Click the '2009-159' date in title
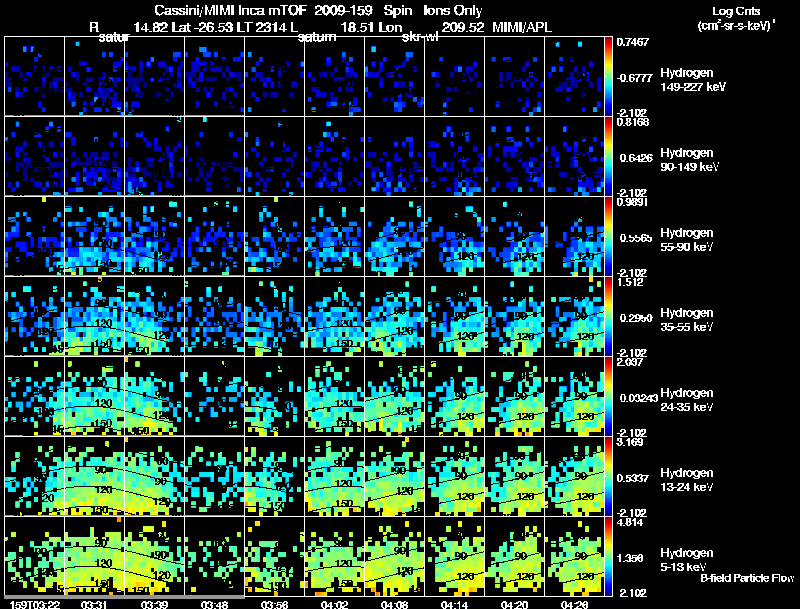The height and width of the screenshot is (609, 800). [343, 10]
